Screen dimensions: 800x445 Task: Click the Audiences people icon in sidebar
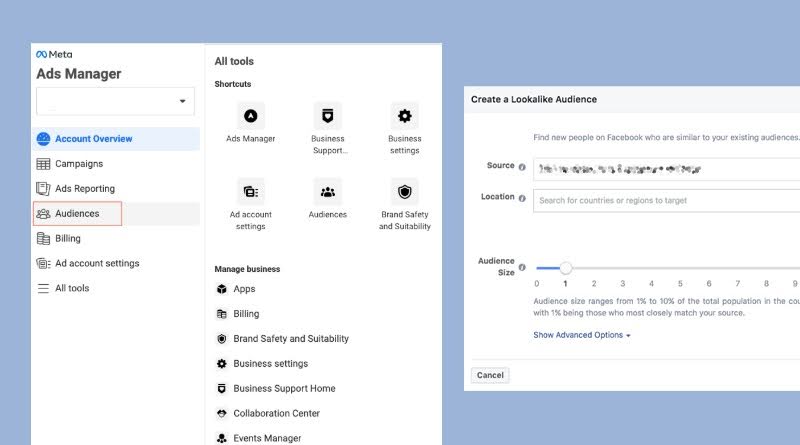(x=43, y=213)
